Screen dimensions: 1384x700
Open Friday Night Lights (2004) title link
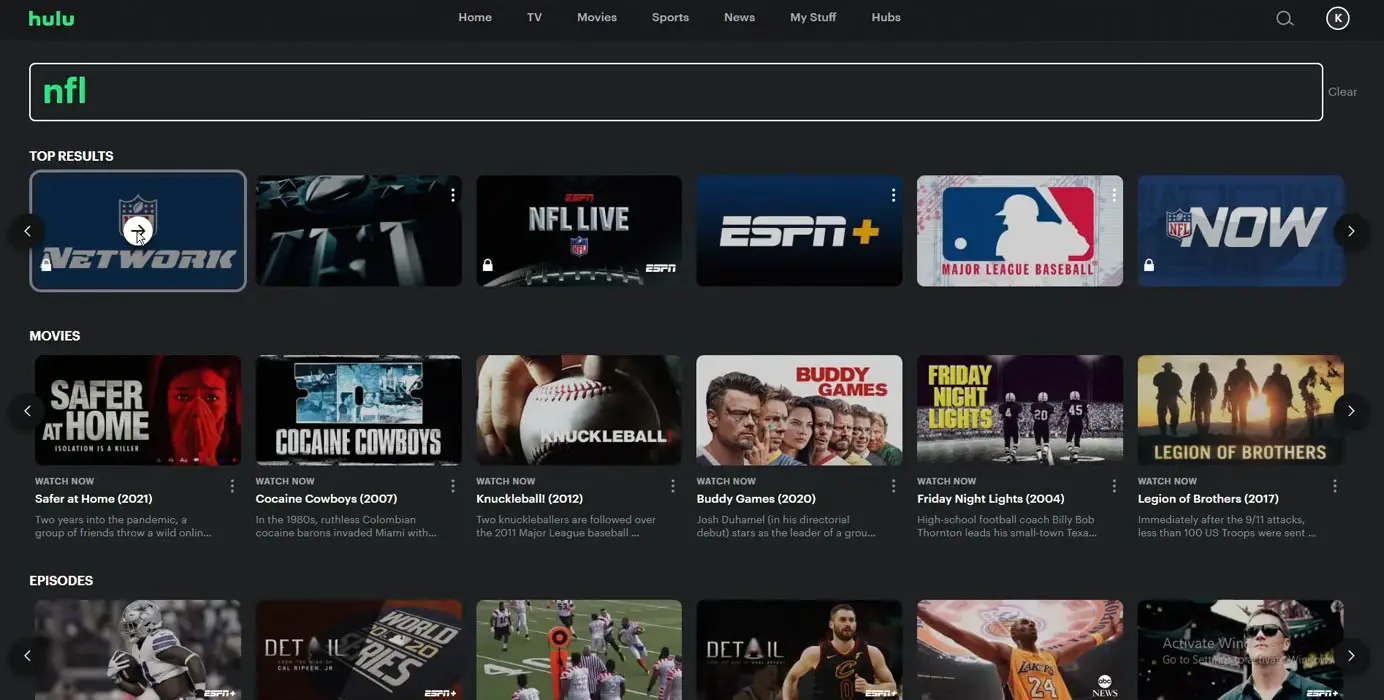(x=990, y=499)
